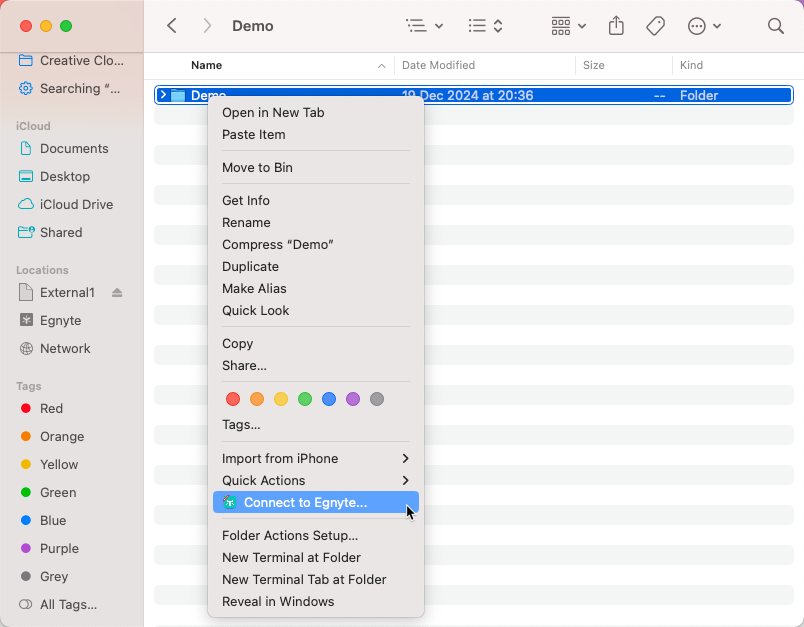Viewport: 804px width, 627px height.
Task: Open the Shared folder in sidebar
Action: (71, 232)
